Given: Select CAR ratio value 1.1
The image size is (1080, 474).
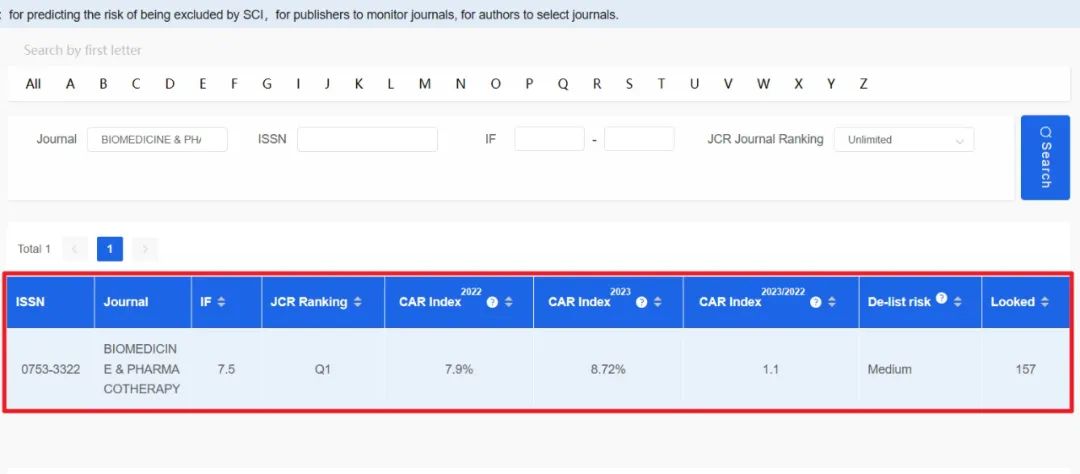Looking at the screenshot, I should (x=771, y=369).
